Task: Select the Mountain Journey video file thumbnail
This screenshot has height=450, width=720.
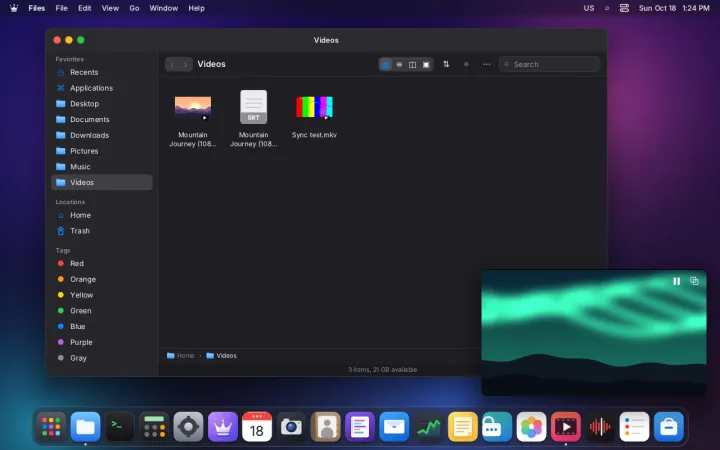Action: pos(193,107)
